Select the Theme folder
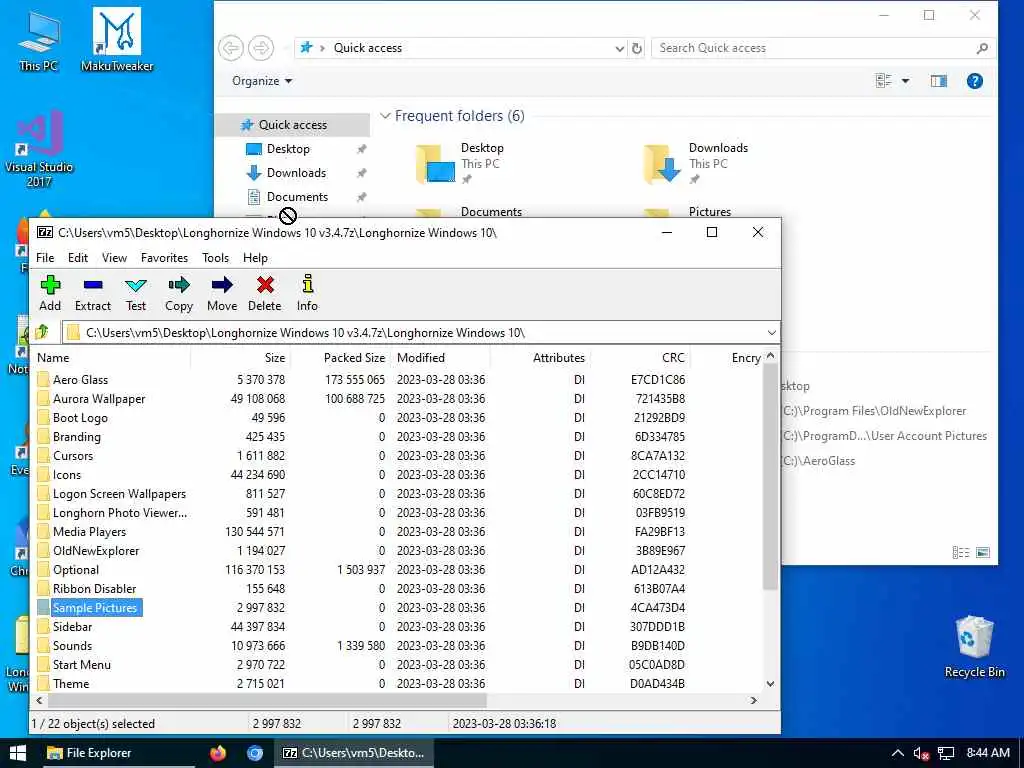This screenshot has width=1024, height=768. pos(71,684)
